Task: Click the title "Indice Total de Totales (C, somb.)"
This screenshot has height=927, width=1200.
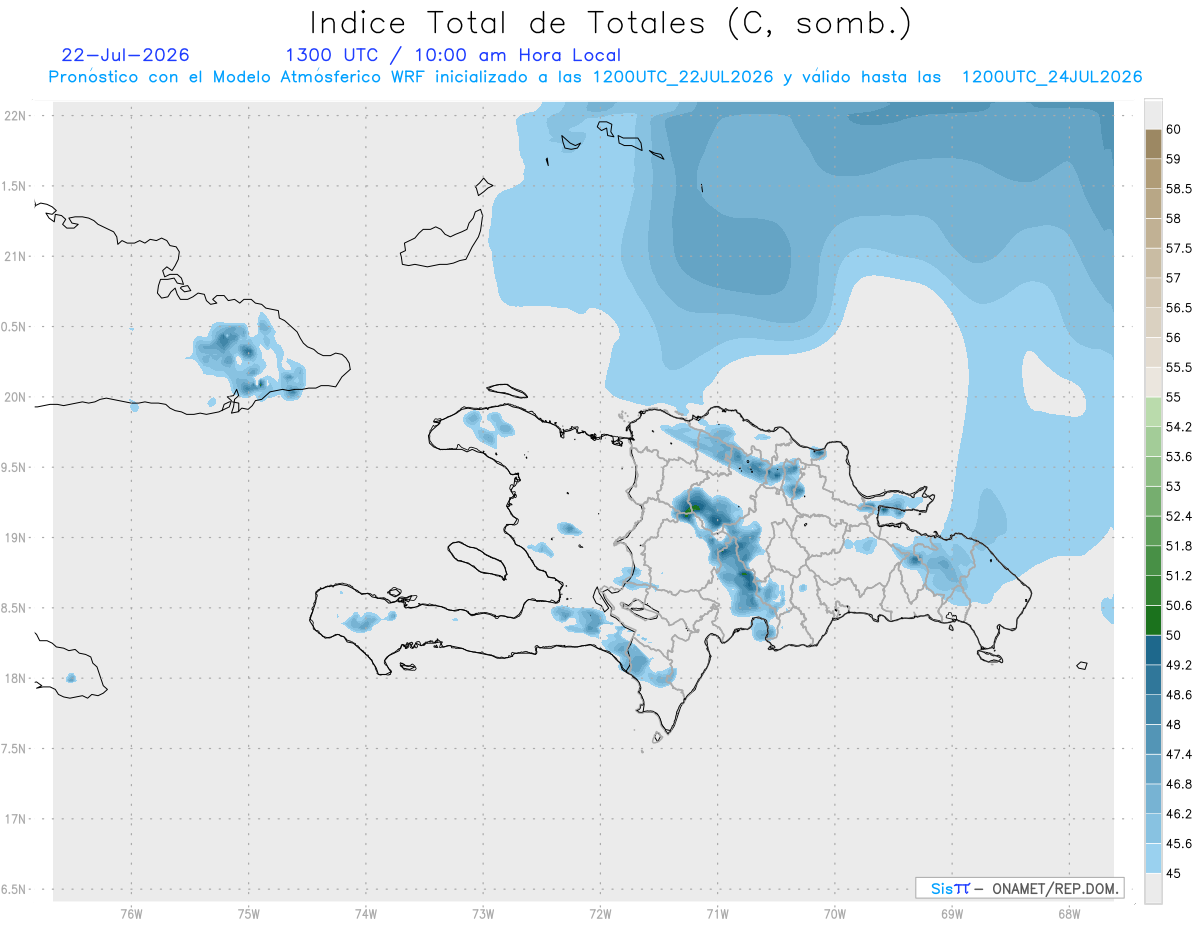Action: pyautogui.click(x=611, y=22)
